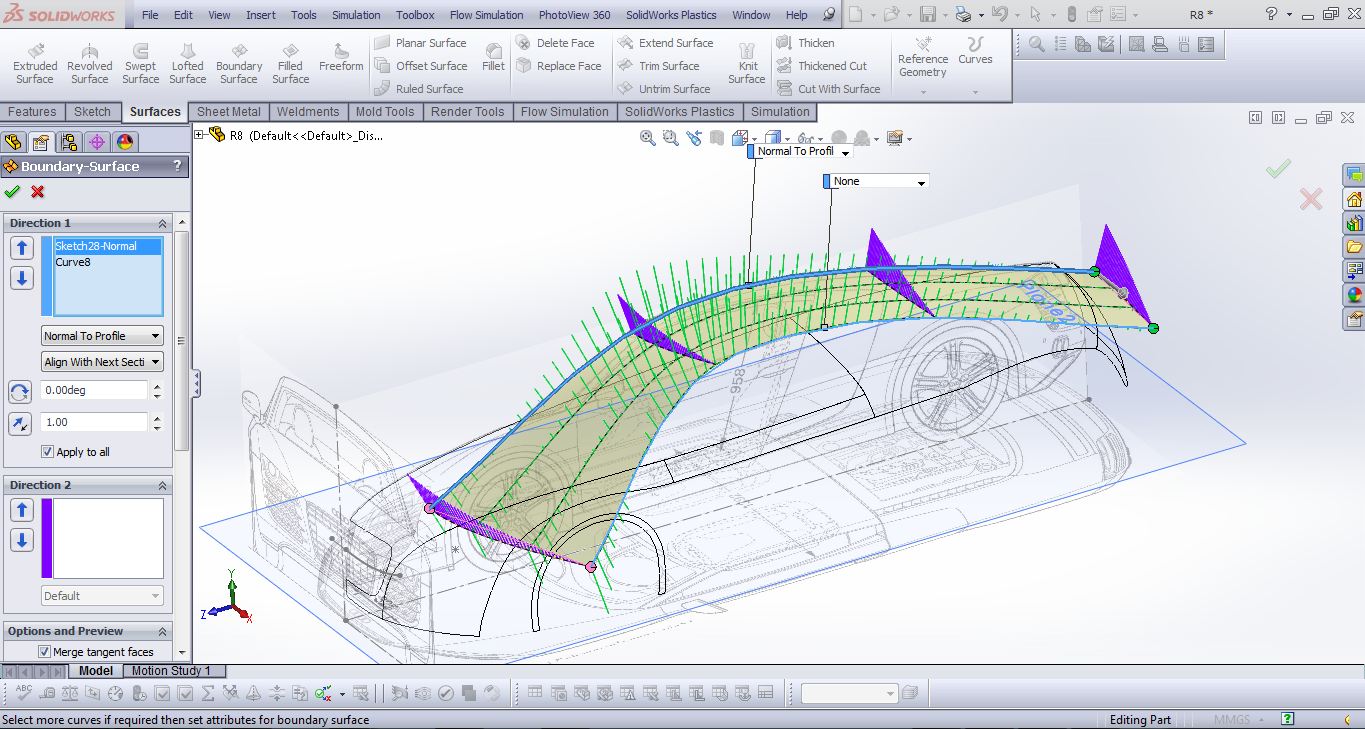Click the Extend Surface command
The height and width of the screenshot is (729, 1365).
665,43
